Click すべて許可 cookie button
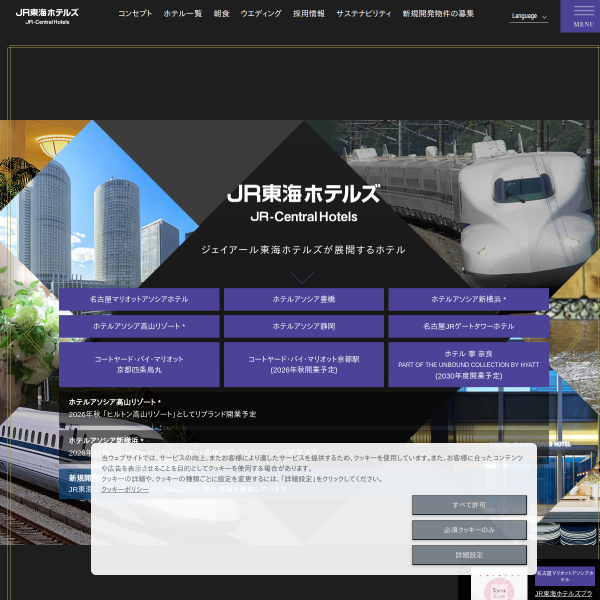600x600 pixels. [469, 505]
